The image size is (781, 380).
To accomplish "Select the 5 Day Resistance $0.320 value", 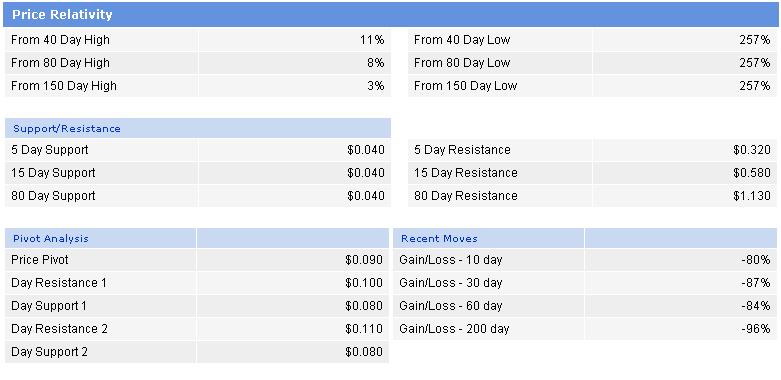I will tap(752, 150).
